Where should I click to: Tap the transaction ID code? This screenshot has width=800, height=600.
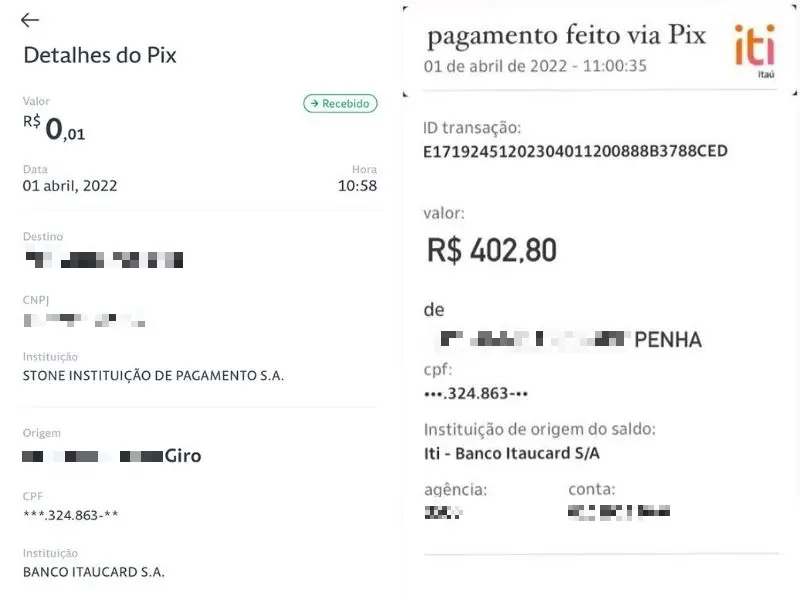[x=575, y=151]
